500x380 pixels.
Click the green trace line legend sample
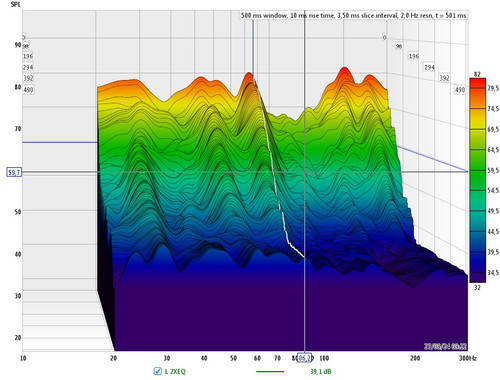point(270,371)
